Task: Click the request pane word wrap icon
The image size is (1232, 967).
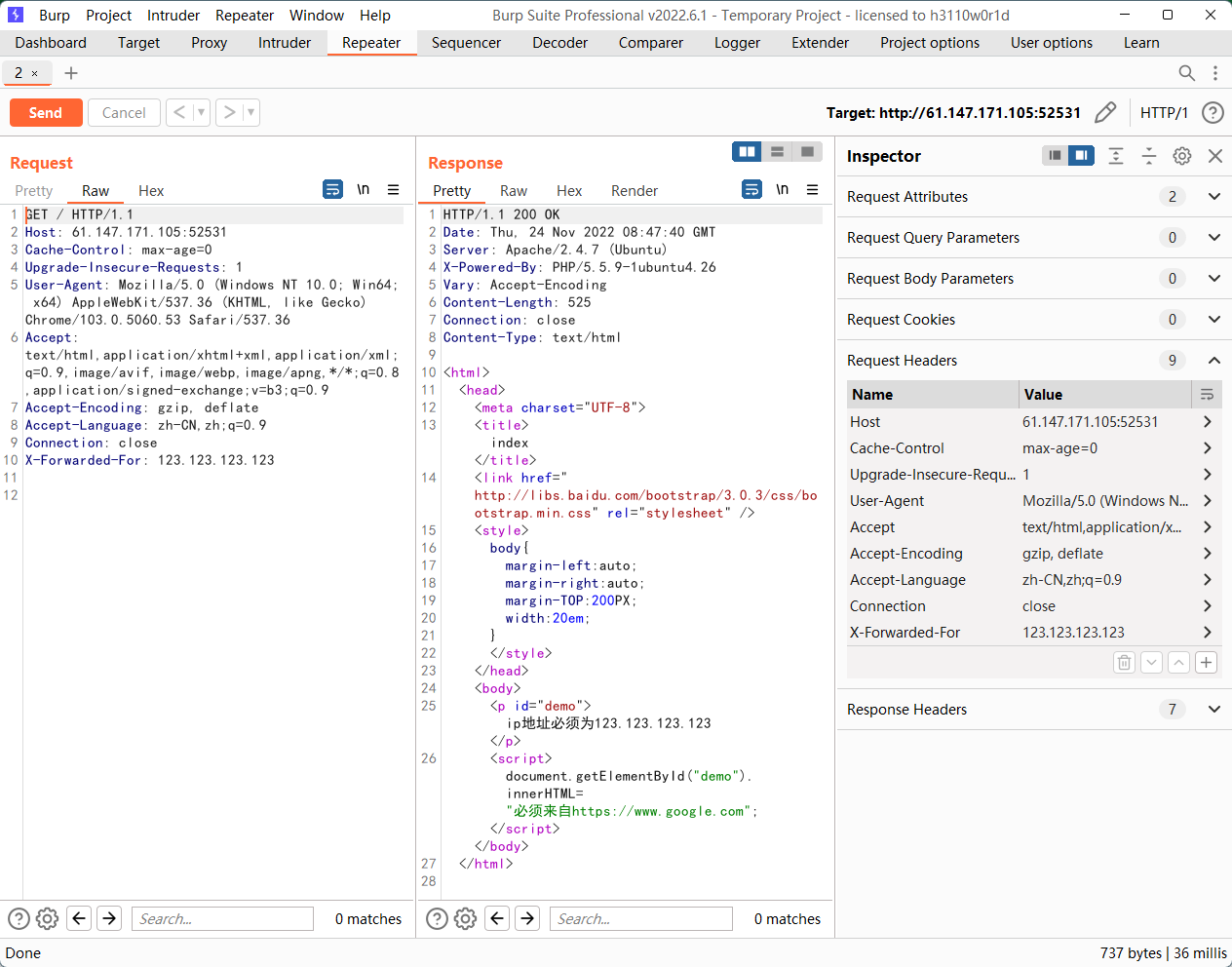Action: point(332,190)
